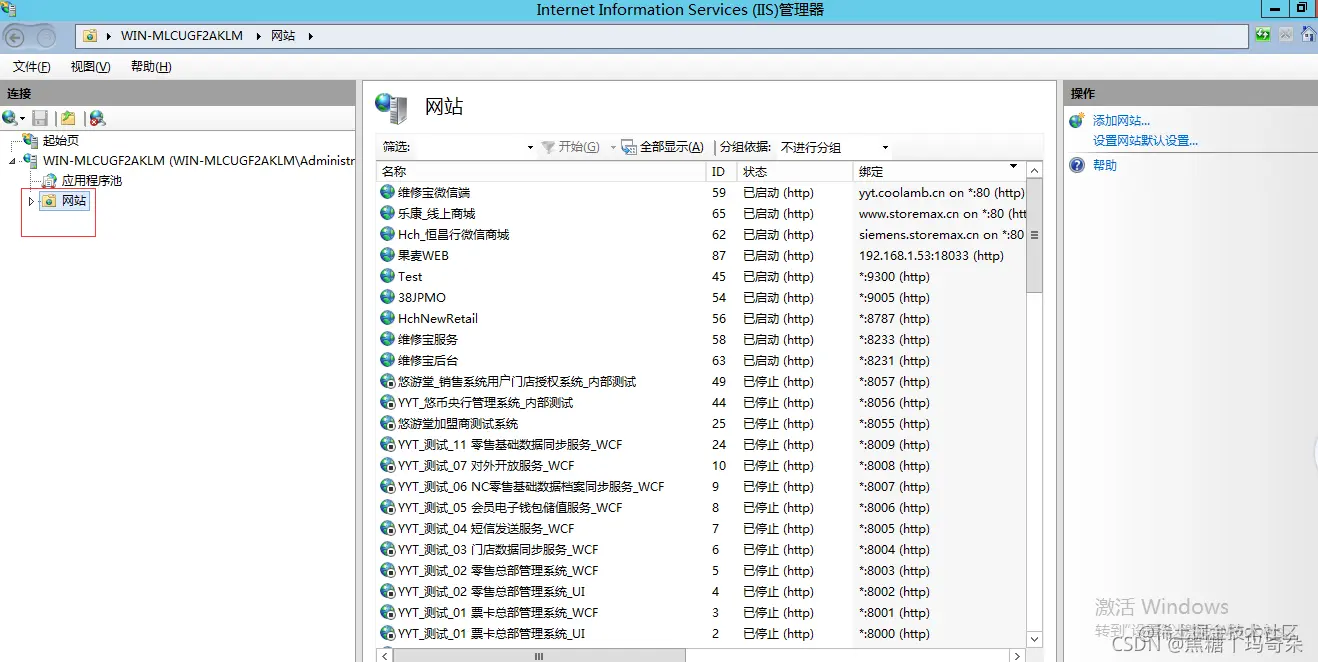Click the 开始(G) filter icon

point(550,147)
